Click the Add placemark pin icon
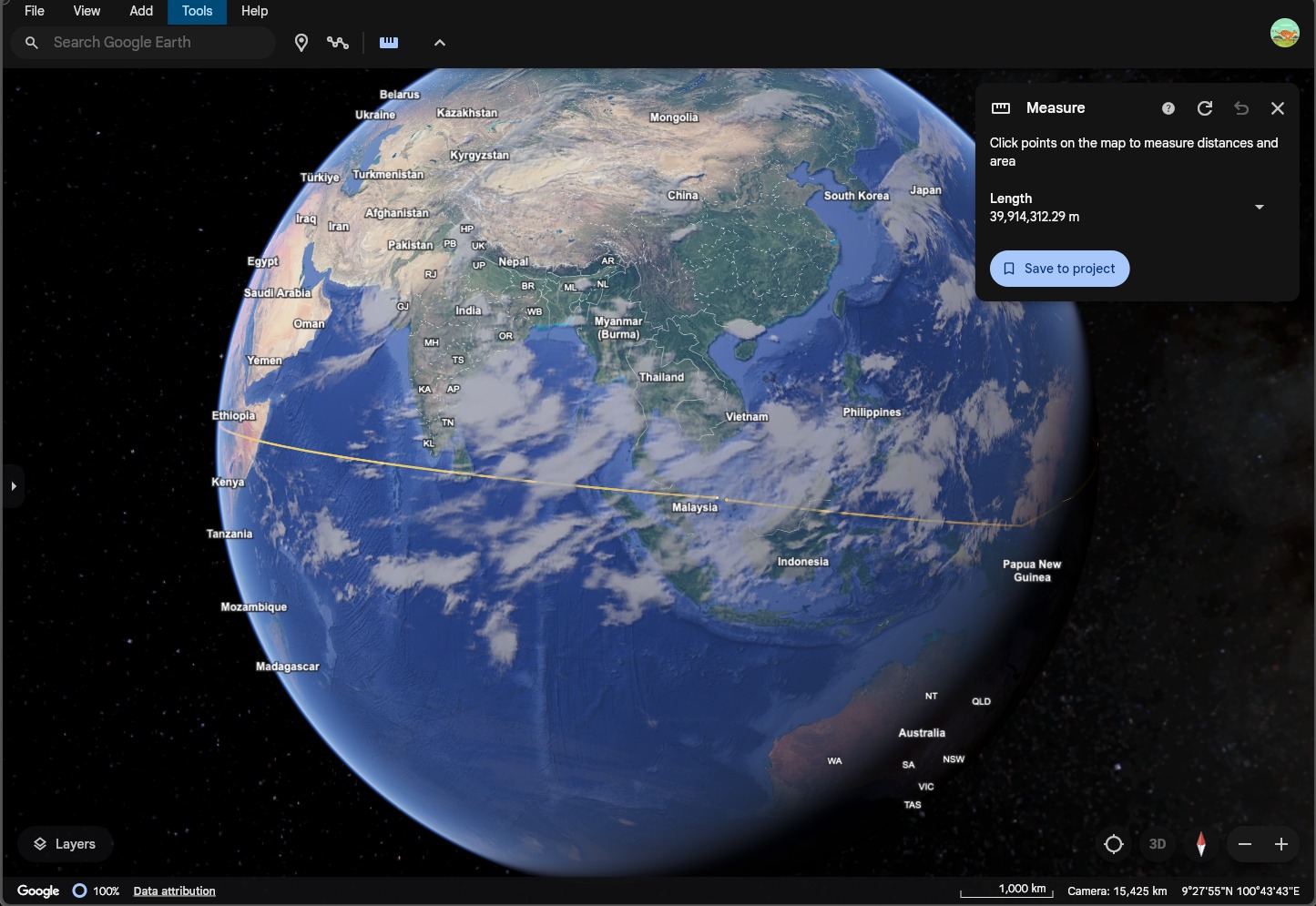Viewport: 1316px width, 906px height. click(301, 43)
